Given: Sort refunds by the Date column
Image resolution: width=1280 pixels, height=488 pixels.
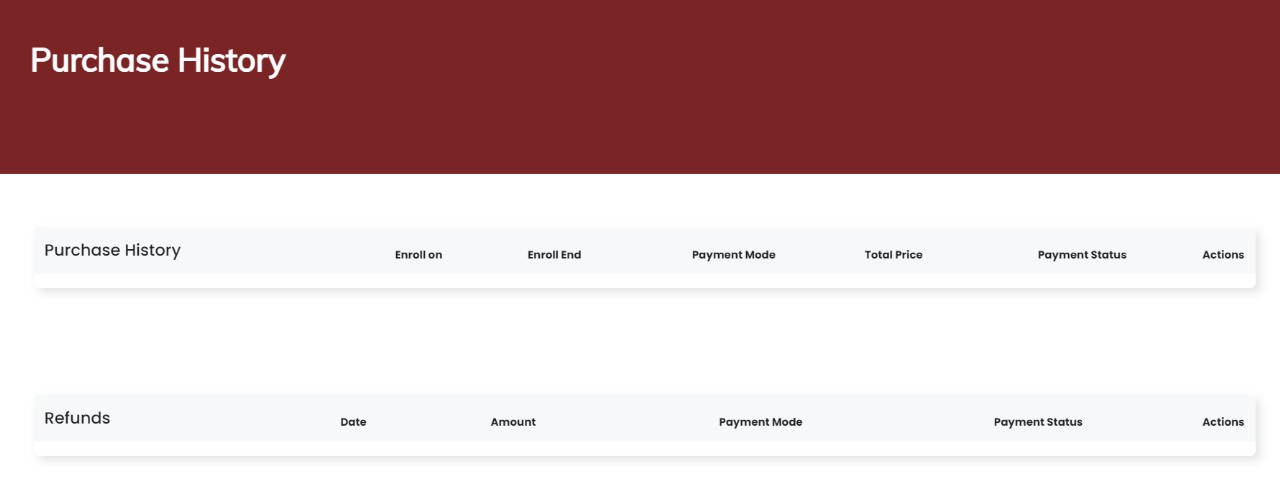Looking at the screenshot, I should point(353,422).
